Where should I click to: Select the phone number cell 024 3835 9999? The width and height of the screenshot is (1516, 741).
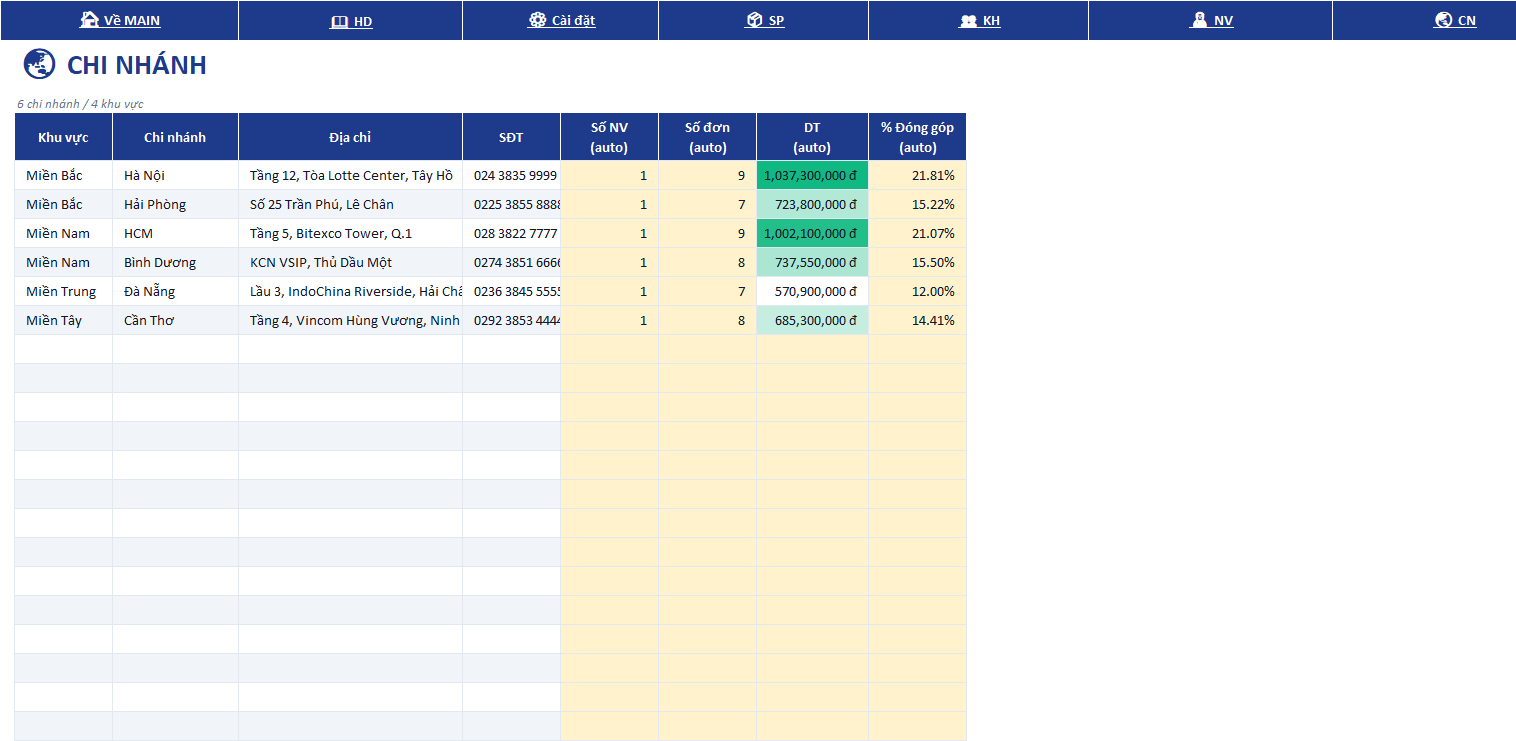pos(511,175)
